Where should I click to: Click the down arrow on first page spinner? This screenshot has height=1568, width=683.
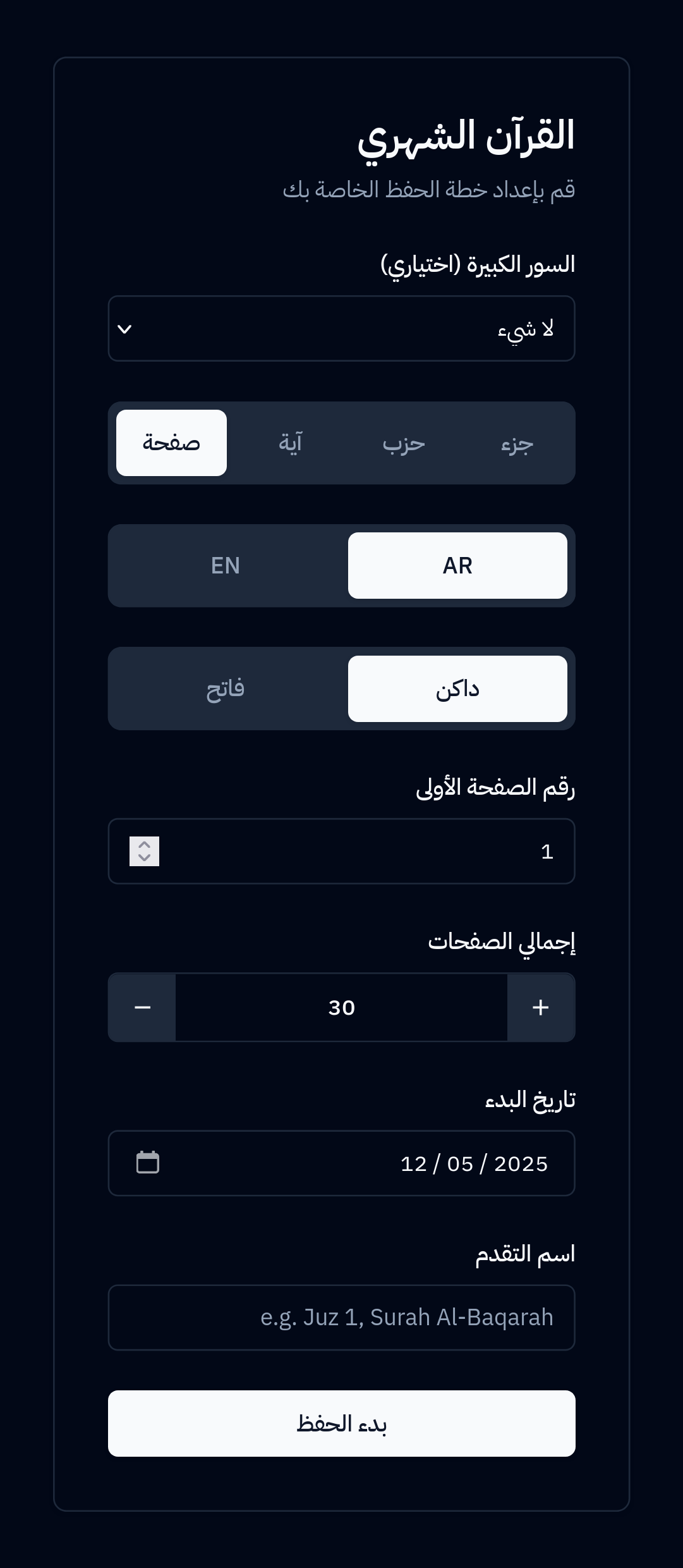pyautogui.click(x=144, y=858)
